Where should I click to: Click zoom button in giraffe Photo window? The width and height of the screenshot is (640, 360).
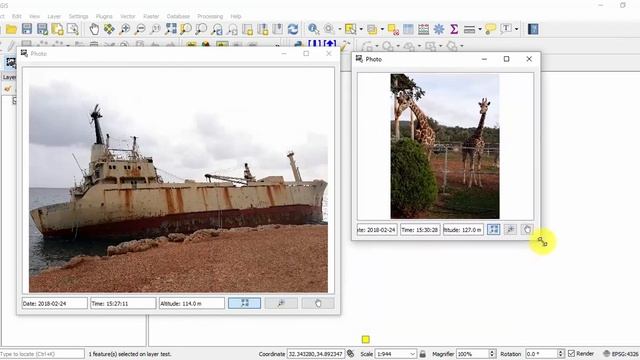point(510,229)
